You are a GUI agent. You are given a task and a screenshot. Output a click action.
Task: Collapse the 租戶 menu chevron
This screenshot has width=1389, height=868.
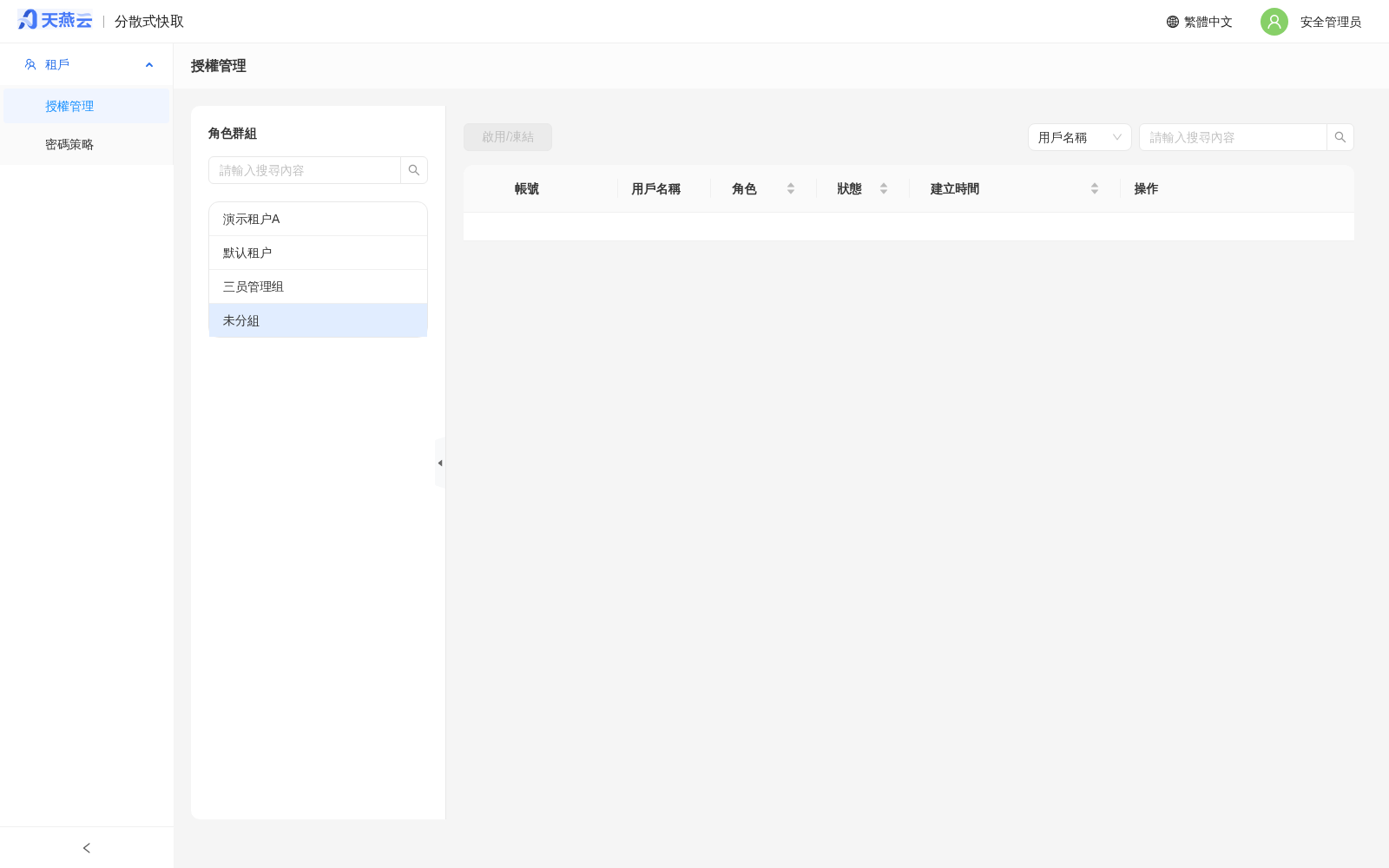(x=149, y=65)
